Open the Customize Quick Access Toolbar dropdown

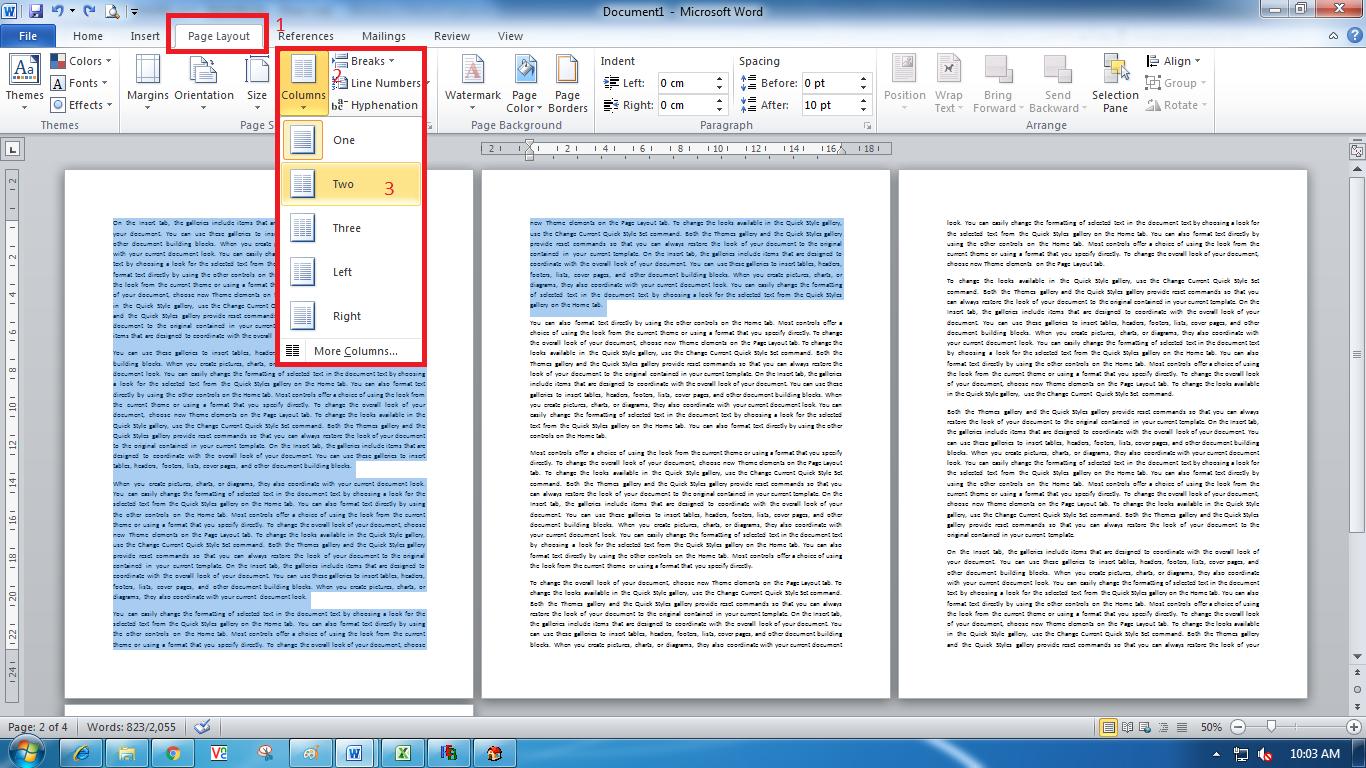[x=135, y=13]
